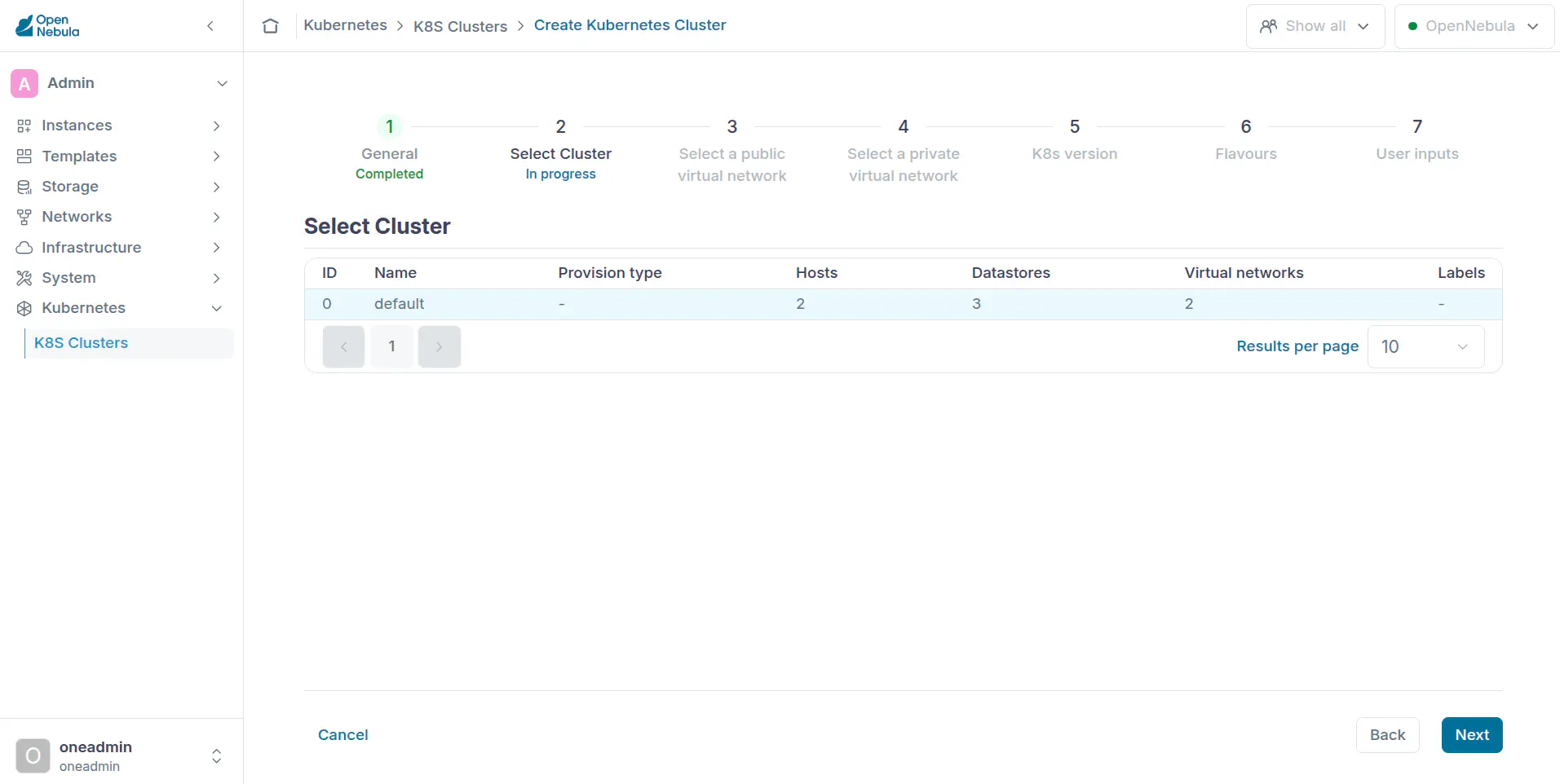The height and width of the screenshot is (784, 1560).
Task: Click the green OpenNebula status dot
Action: coord(1412,26)
